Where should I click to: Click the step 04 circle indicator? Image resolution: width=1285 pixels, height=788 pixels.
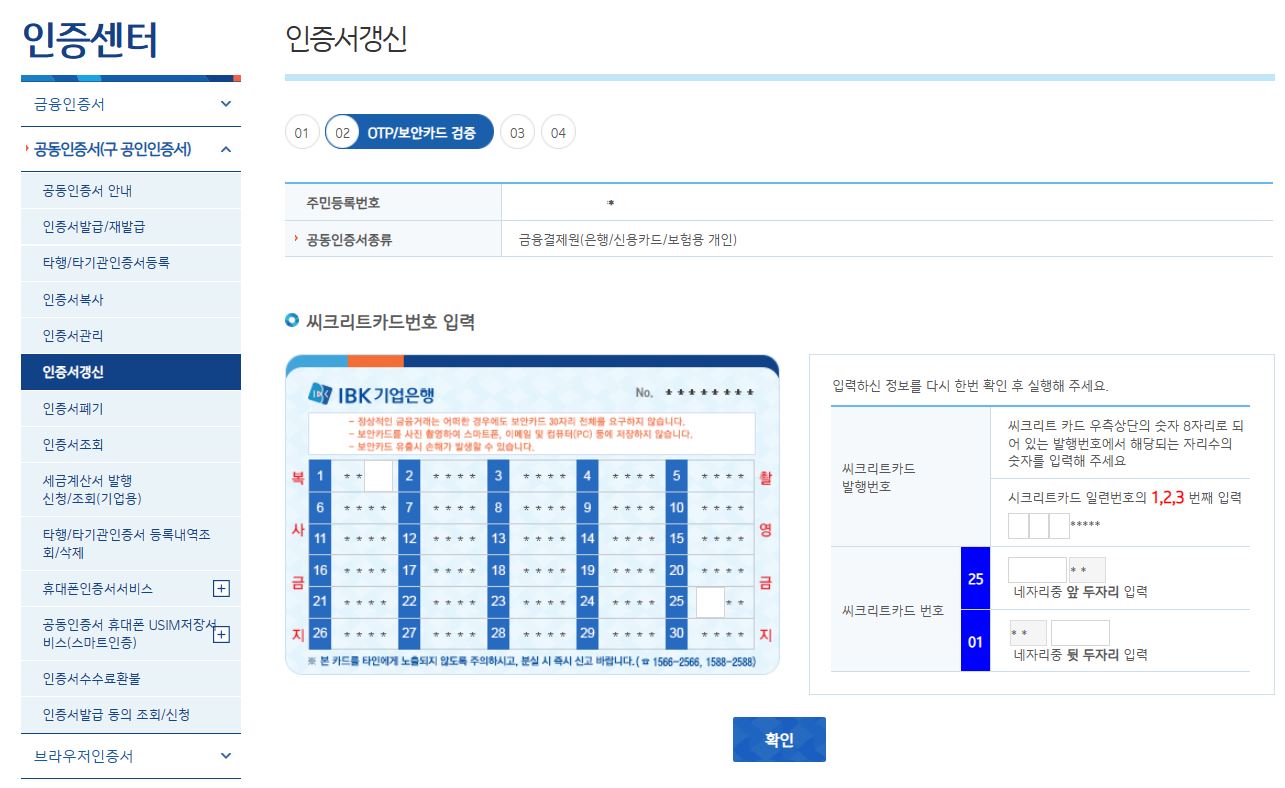tap(557, 132)
